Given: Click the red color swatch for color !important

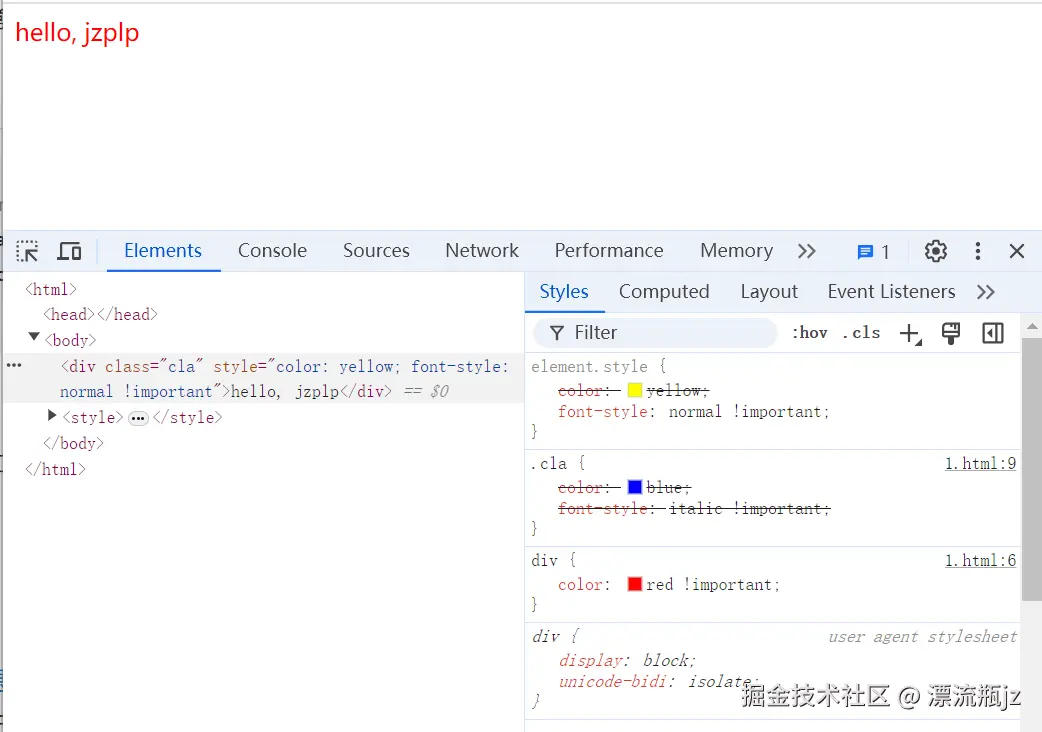Looking at the screenshot, I should pyautogui.click(x=634, y=584).
